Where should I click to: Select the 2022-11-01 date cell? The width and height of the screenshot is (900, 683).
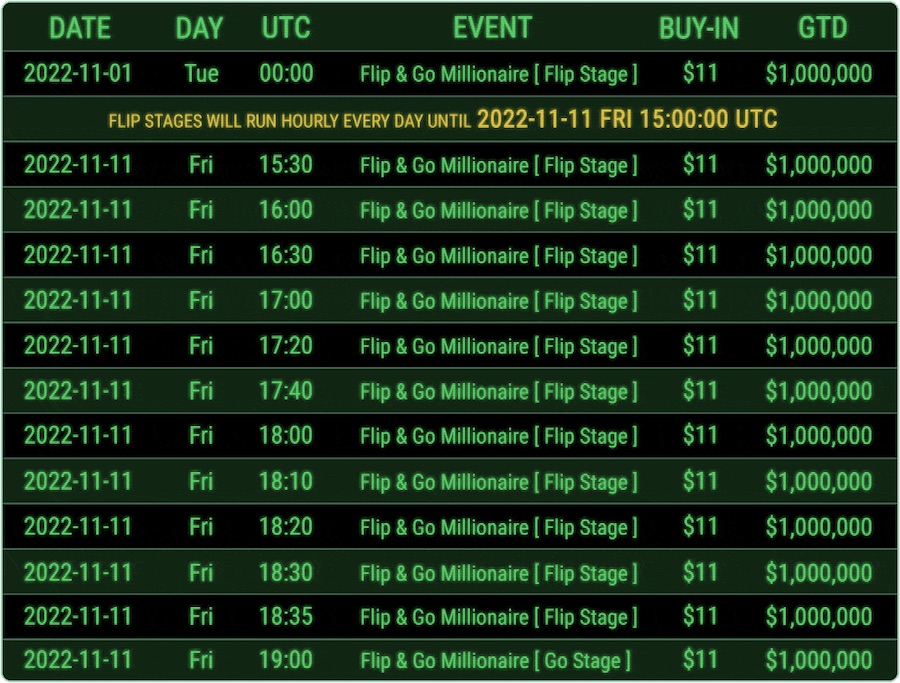(78, 74)
